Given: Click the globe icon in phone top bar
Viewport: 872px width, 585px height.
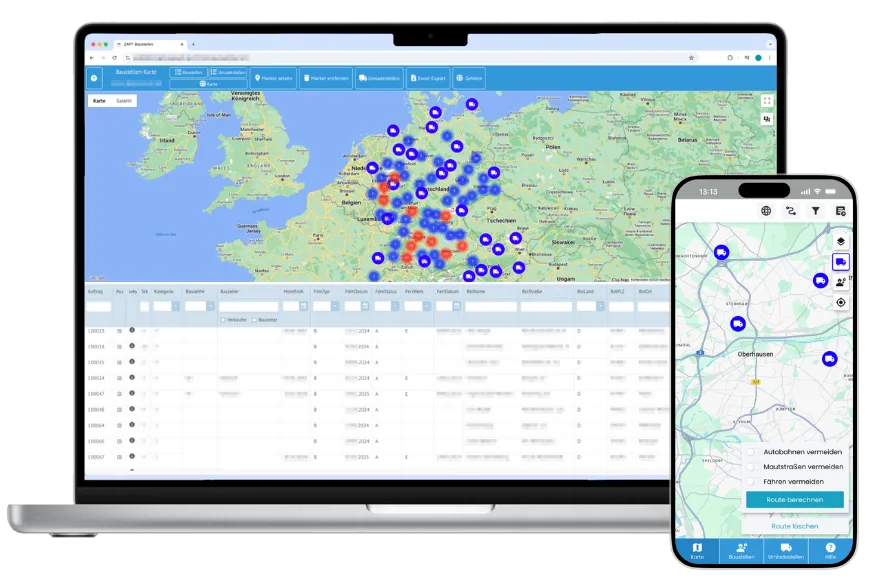Looking at the screenshot, I should [x=766, y=211].
